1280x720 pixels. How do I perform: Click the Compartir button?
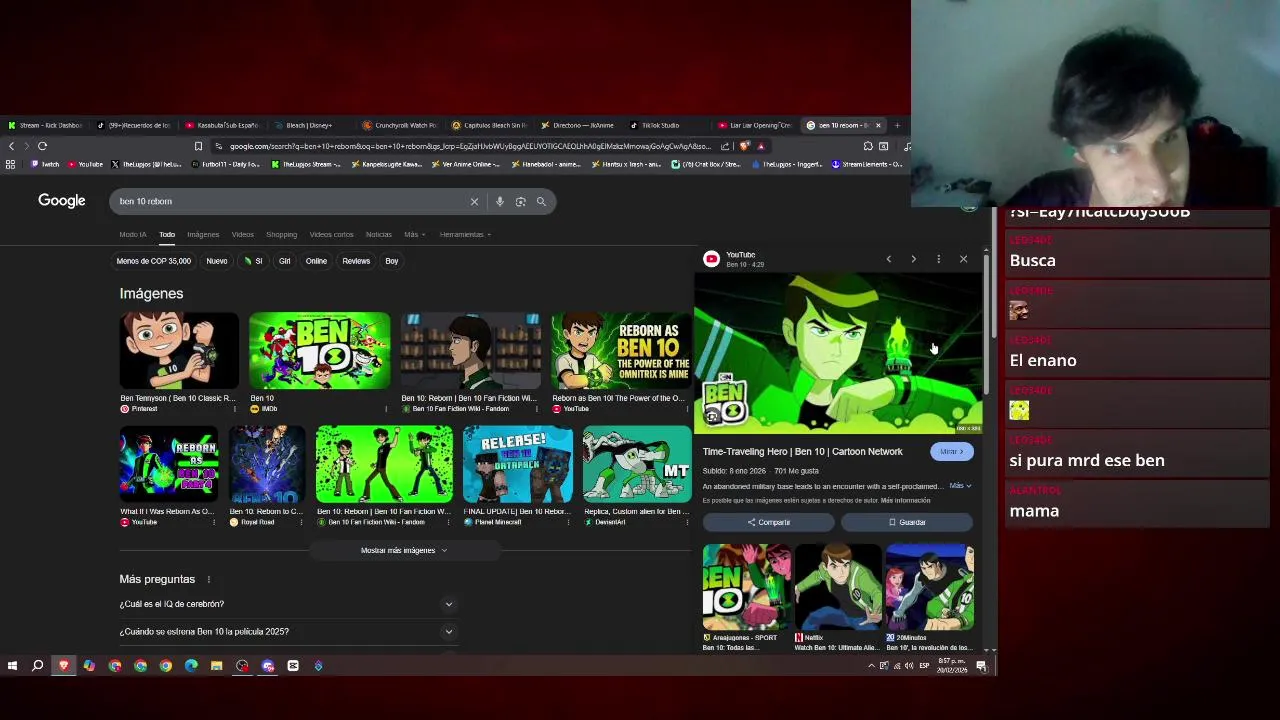pos(768,522)
